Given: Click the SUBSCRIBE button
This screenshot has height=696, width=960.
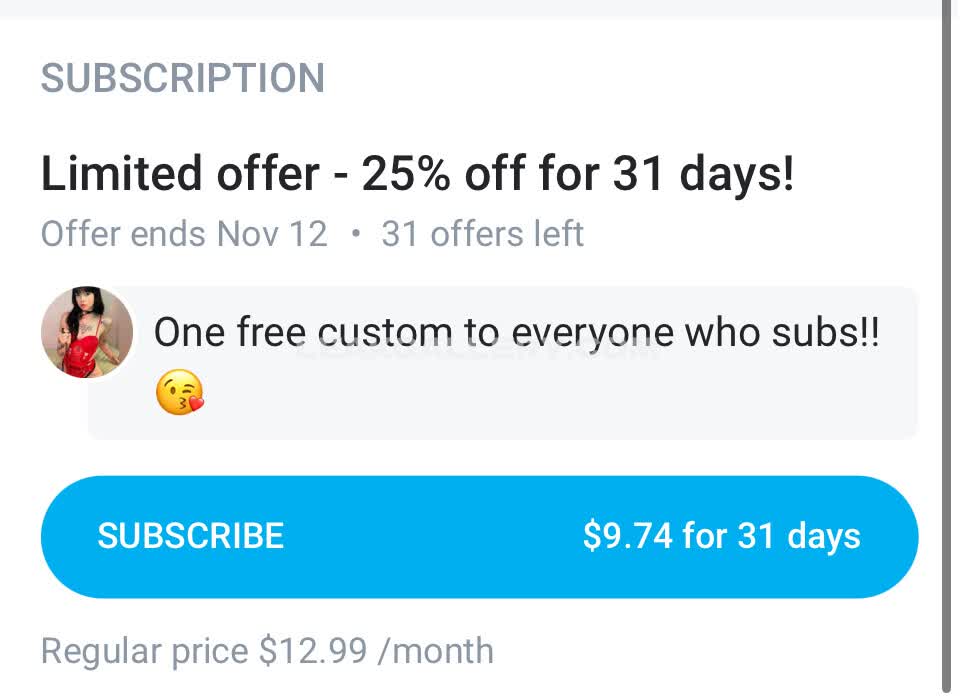Looking at the screenshot, I should [x=479, y=536].
